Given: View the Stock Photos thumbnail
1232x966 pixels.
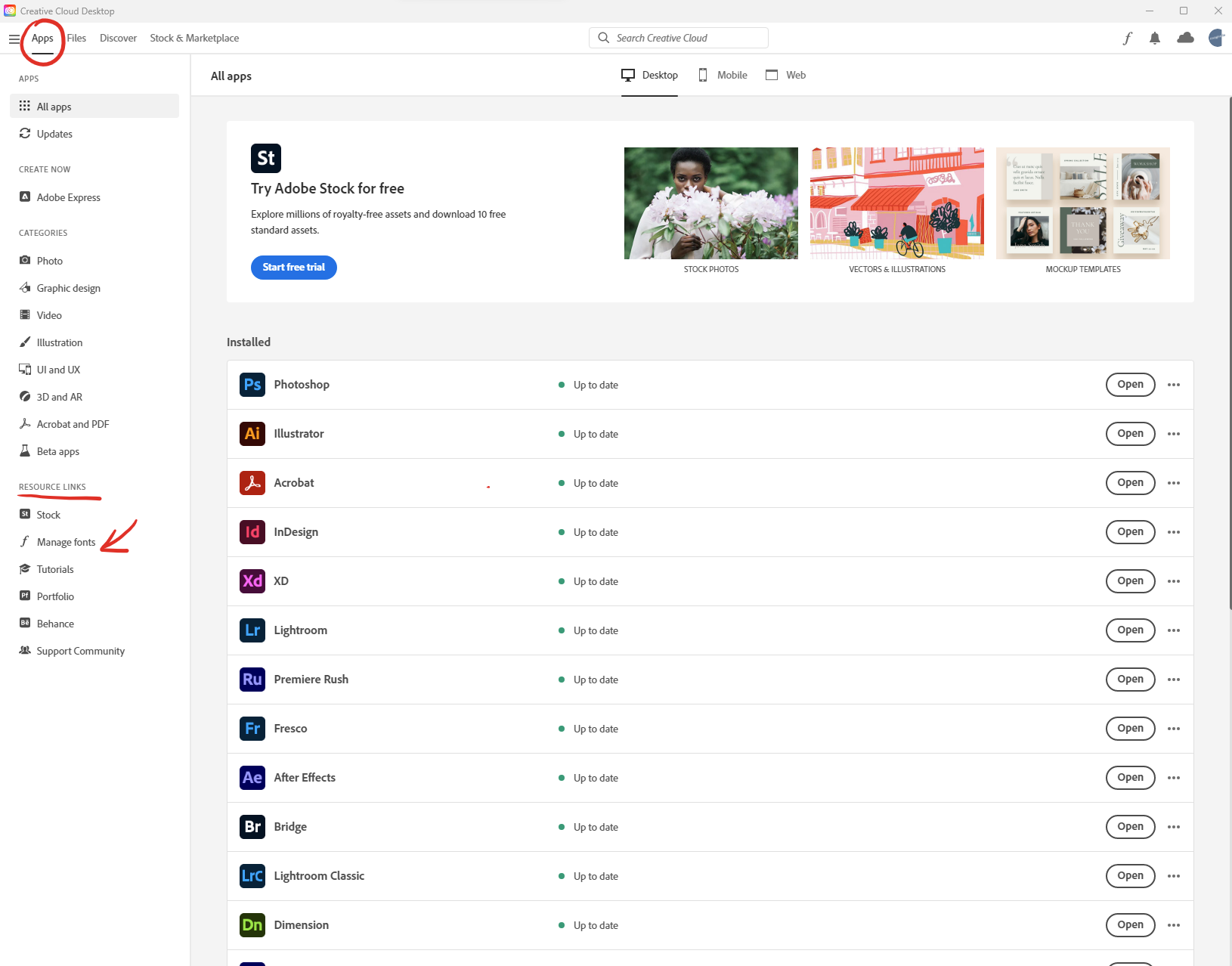Looking at the screenshot, I should click(x=711, y=203).
